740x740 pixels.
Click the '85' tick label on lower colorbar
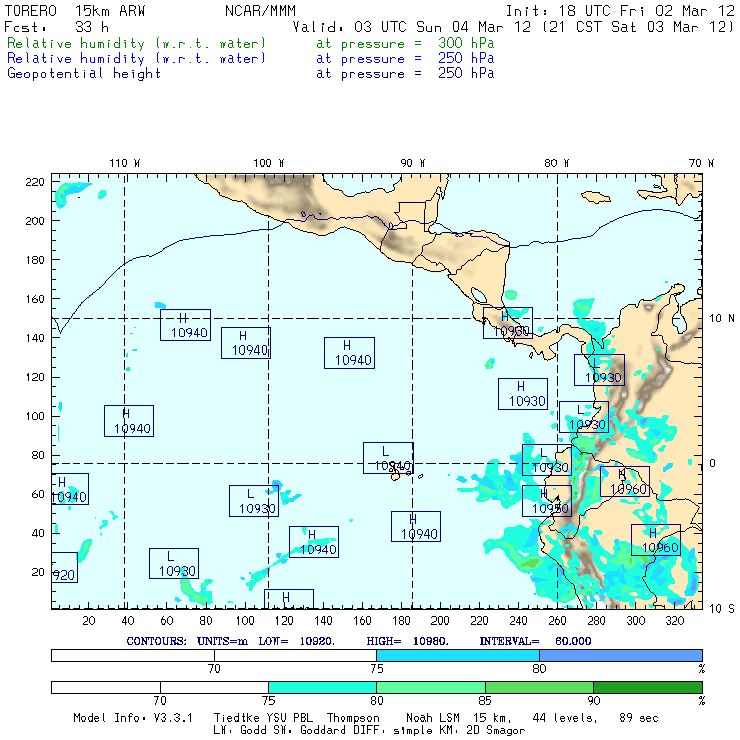point(485,701)
